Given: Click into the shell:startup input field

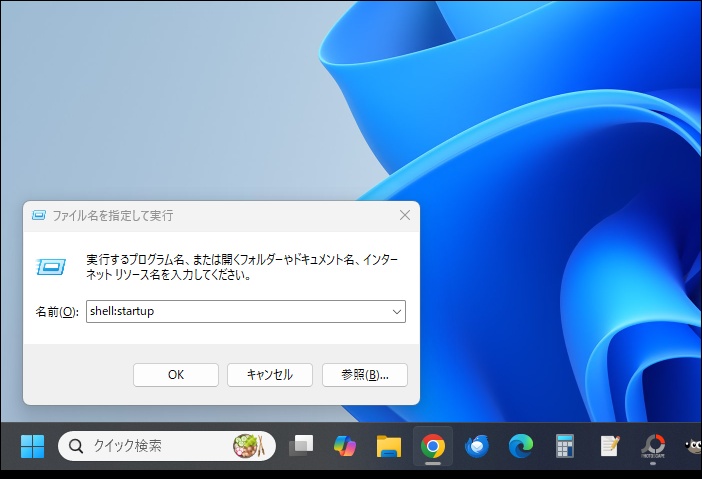Looking at the screenshot, I should click(x=245, y=312).
